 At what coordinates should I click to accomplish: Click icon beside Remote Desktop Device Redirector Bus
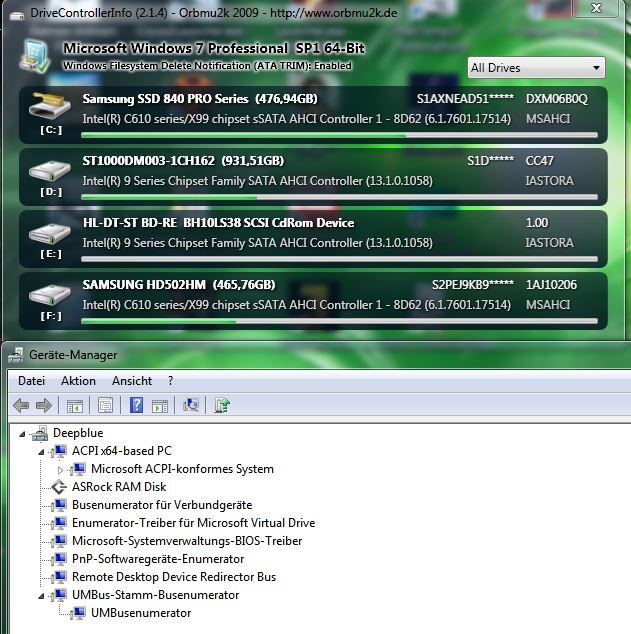(x=59, y=577)
